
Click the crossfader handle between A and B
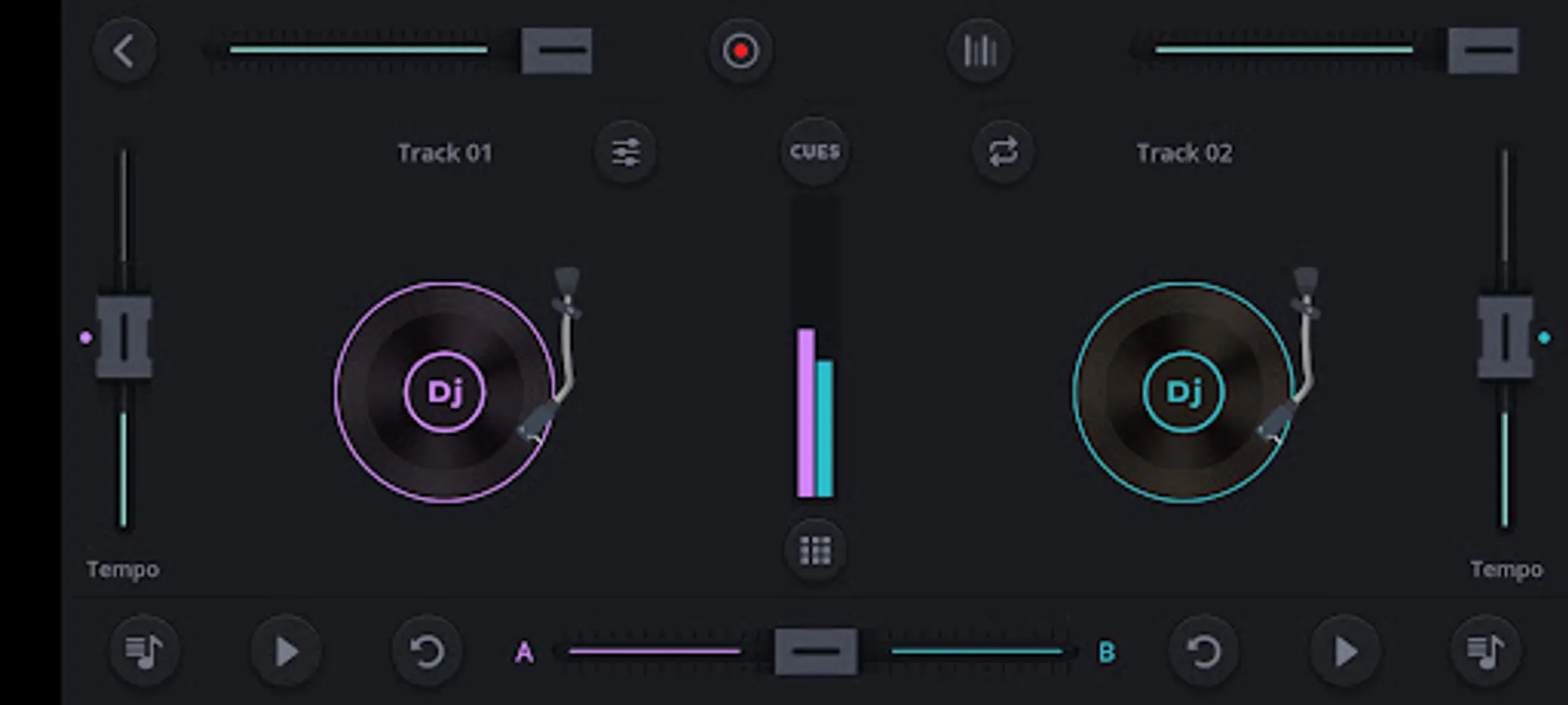(816, 651)
